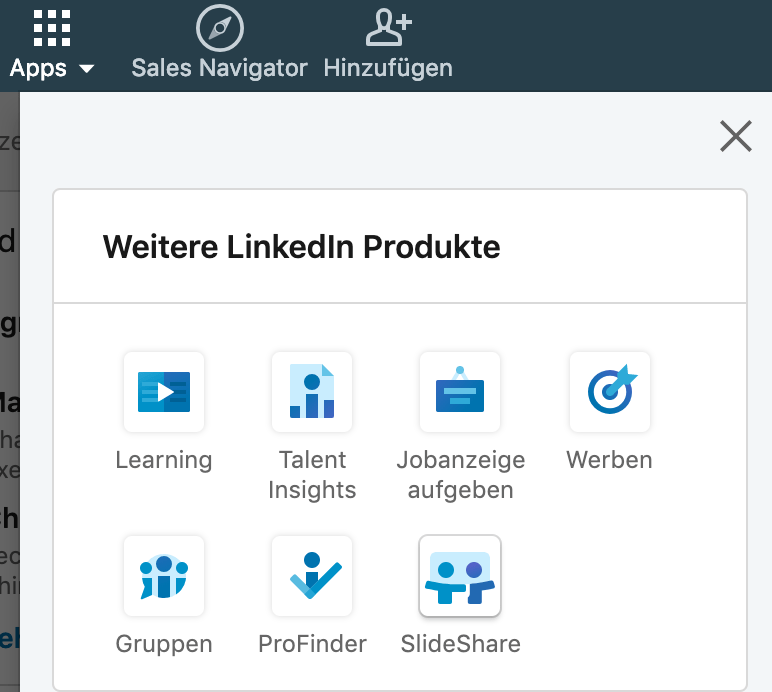Click the Jobanzeige aufgeben briefcase icon
Image resolution: width=772 pixels, height=692 pixels.
tap(460, 392)
